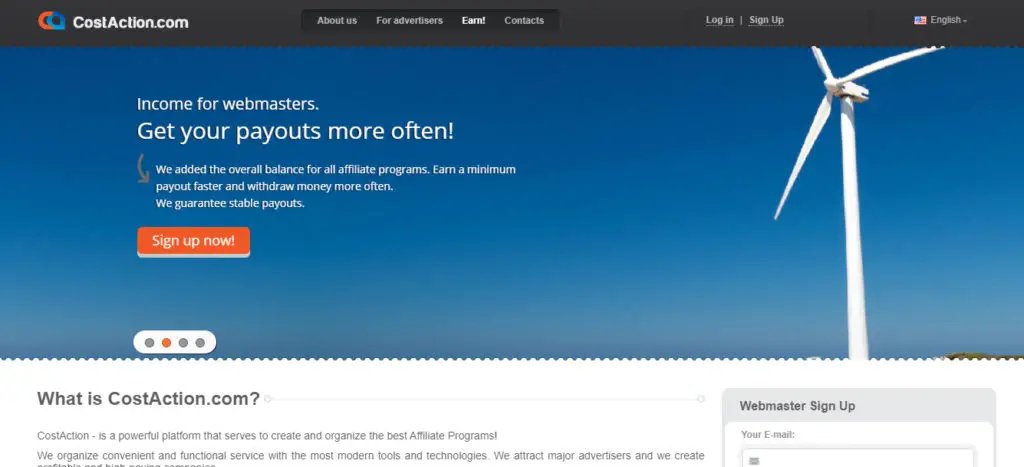Click the 'Income for webmasters.' text
Viewport: 1024px width, 467px height.
[x=228, y=104]
